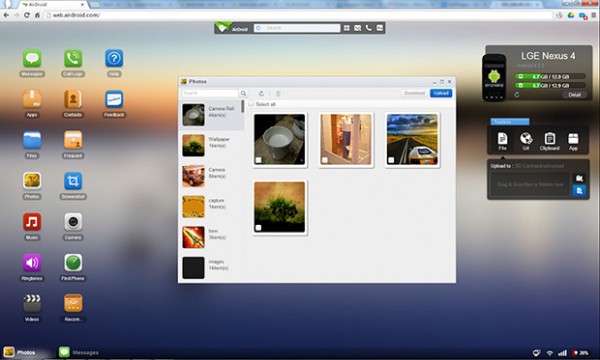Screen dimensions: 600x360
Task: Click the phone call icon in top bar
Action: [x=368, y=28]
